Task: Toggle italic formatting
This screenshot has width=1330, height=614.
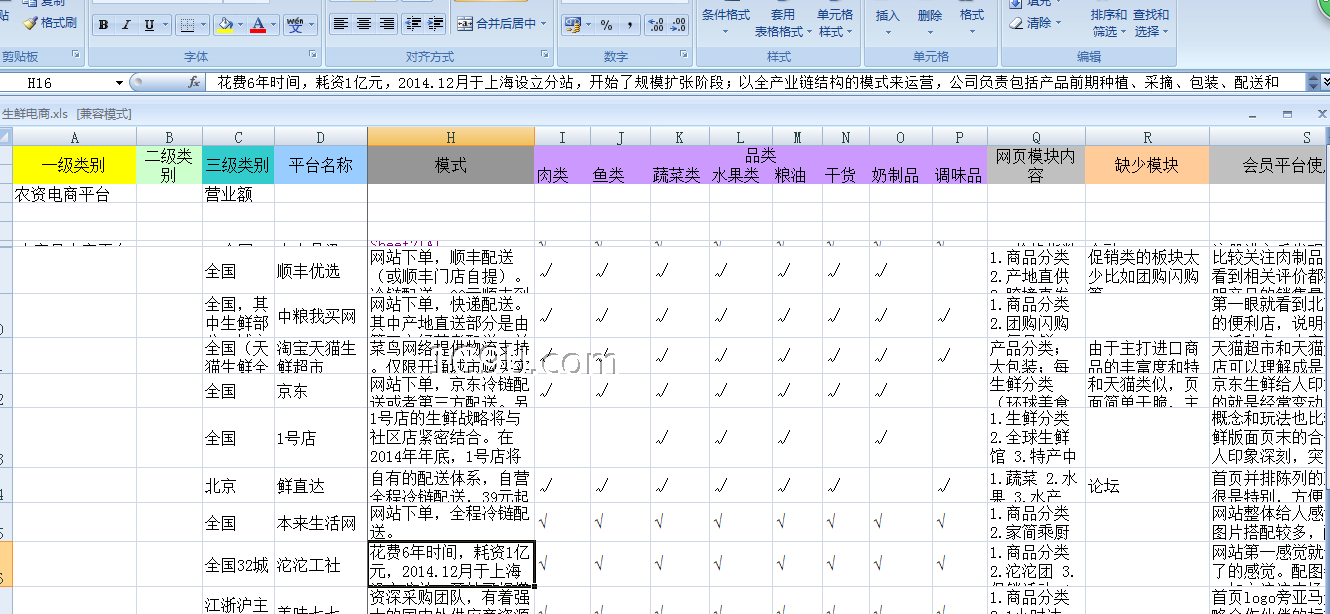Action: (124, 25)
